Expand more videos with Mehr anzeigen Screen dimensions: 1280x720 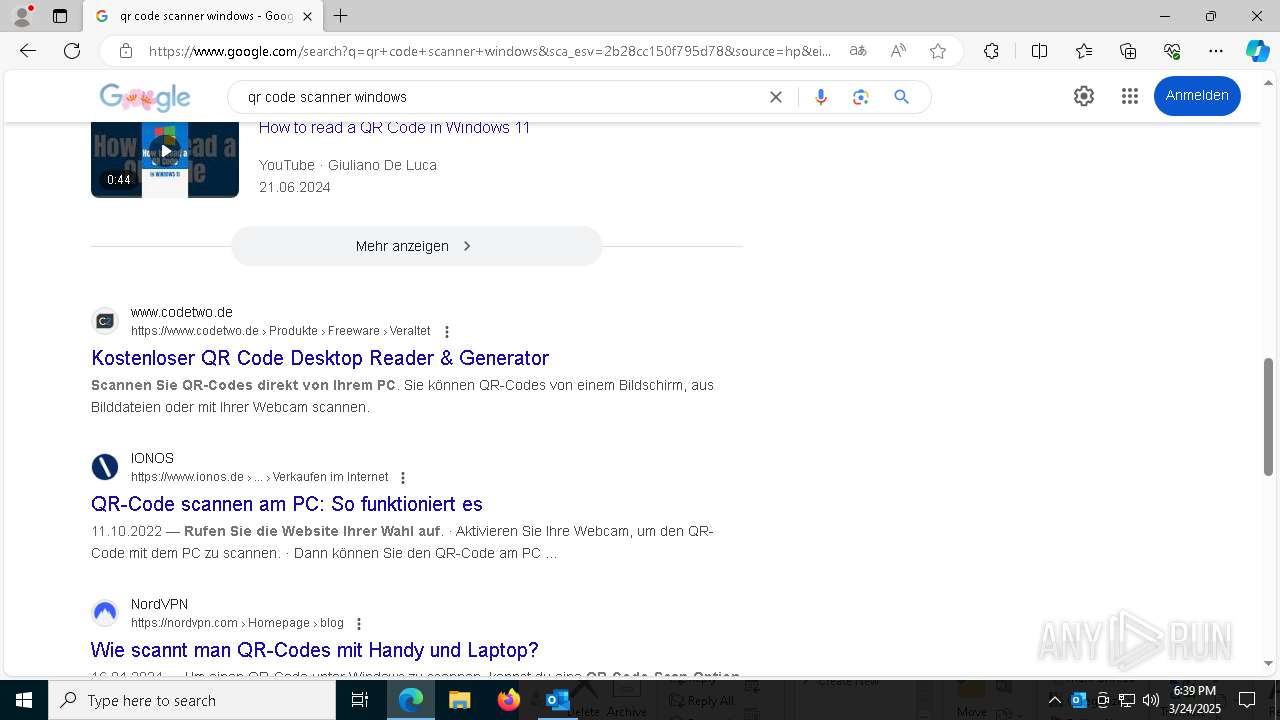(x=416, y=246)
